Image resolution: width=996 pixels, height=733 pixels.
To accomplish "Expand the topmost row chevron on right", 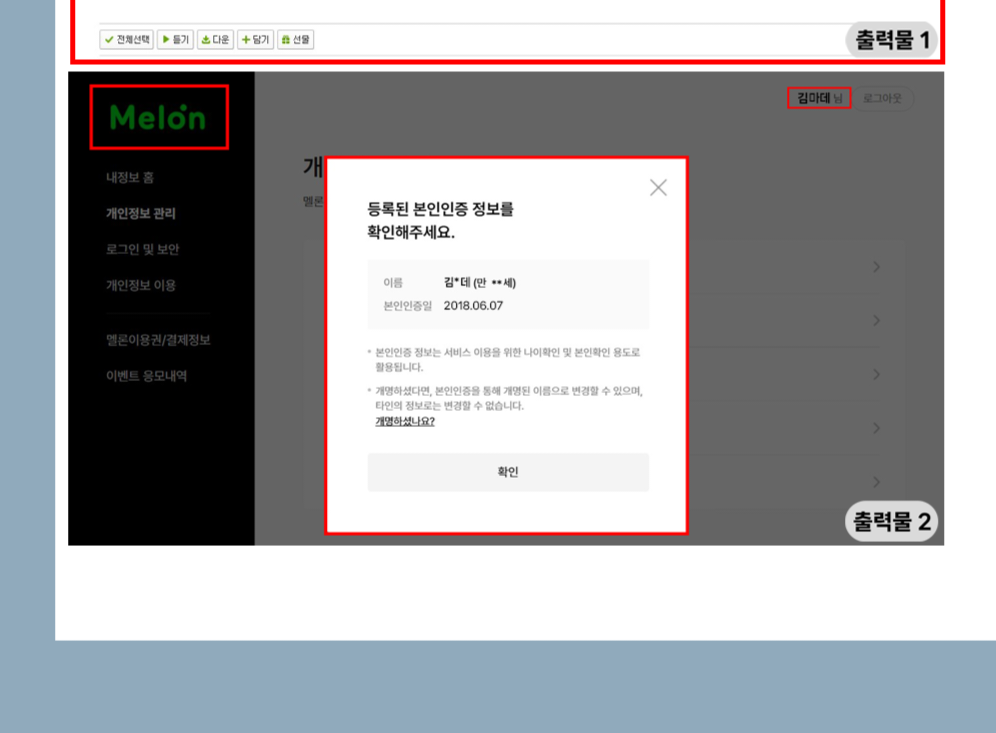I will (877, 267).
